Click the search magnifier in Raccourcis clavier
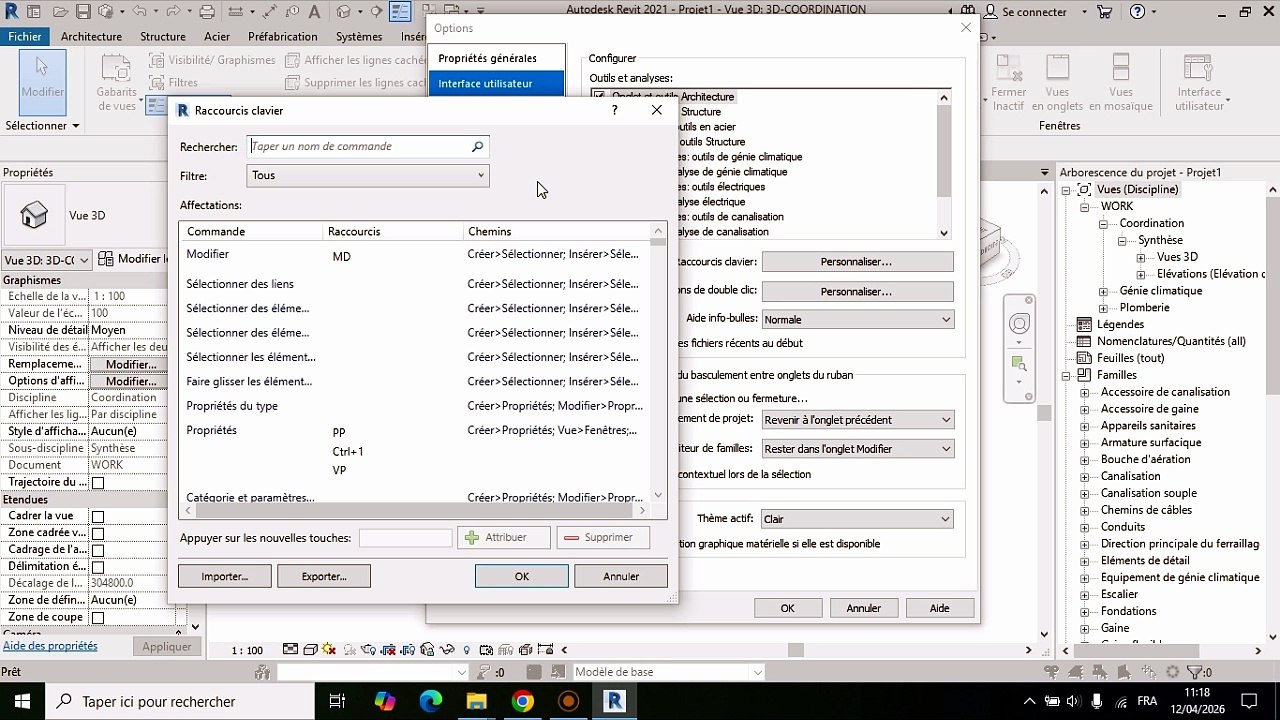The width and height of the screenshot is (1280, 720). [477, 147]
